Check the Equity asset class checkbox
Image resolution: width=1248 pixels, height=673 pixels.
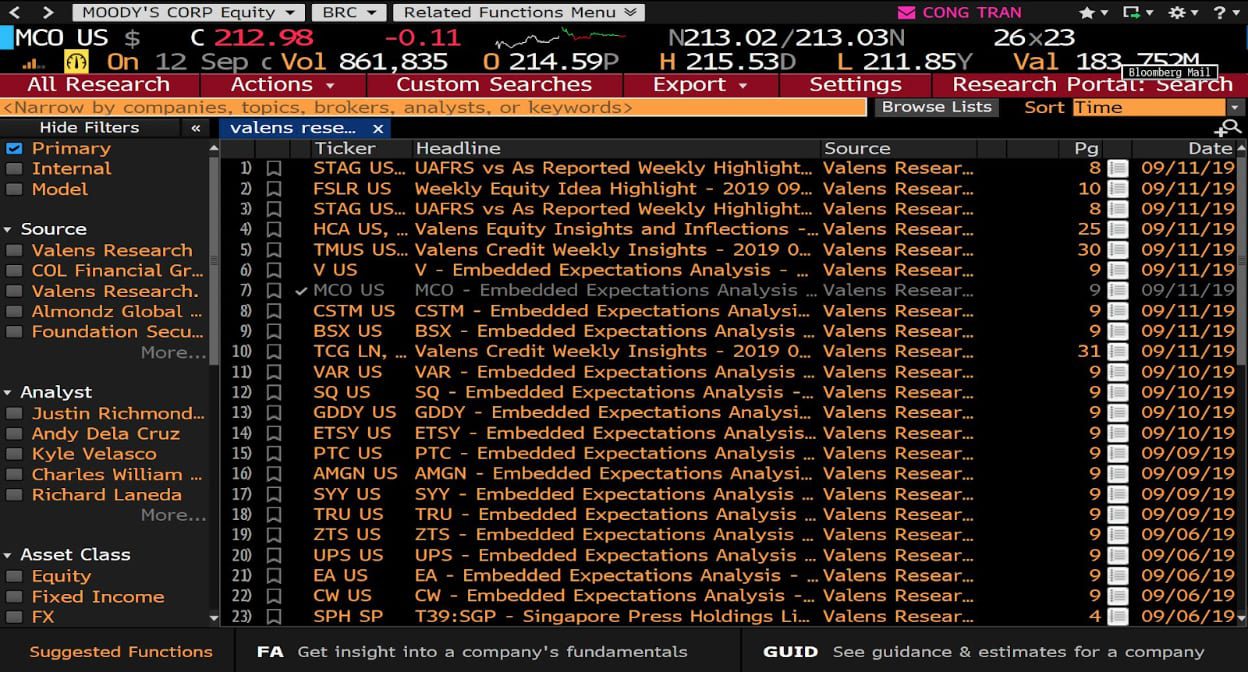point(14,576)
